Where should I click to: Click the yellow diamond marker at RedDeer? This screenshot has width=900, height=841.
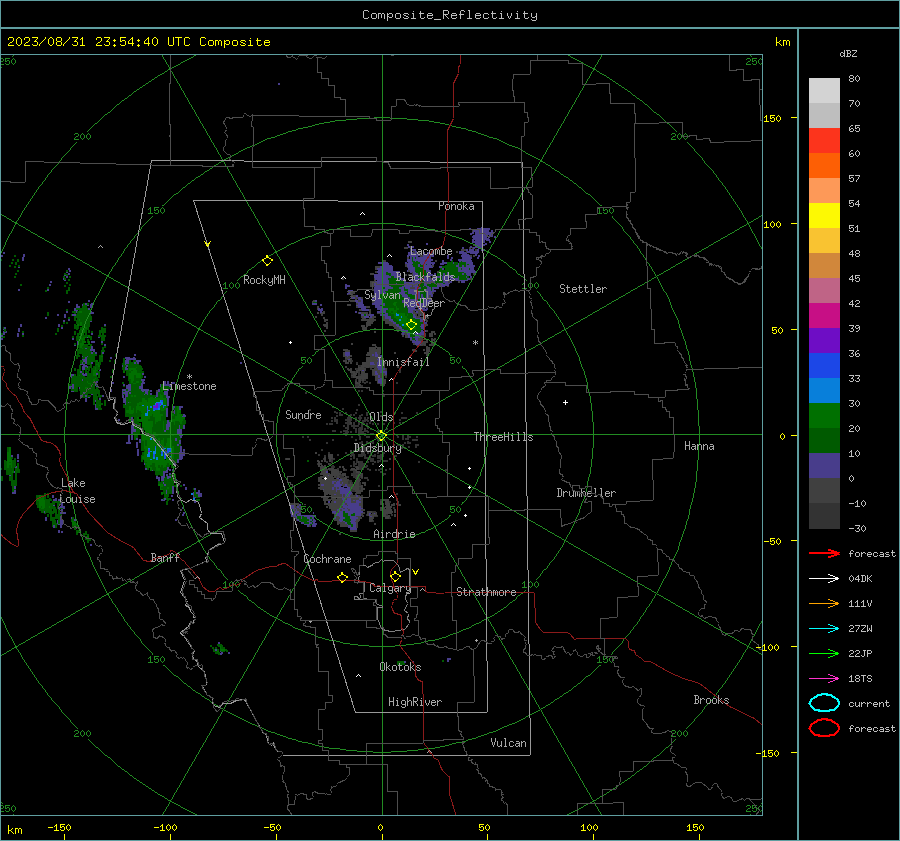411,325
